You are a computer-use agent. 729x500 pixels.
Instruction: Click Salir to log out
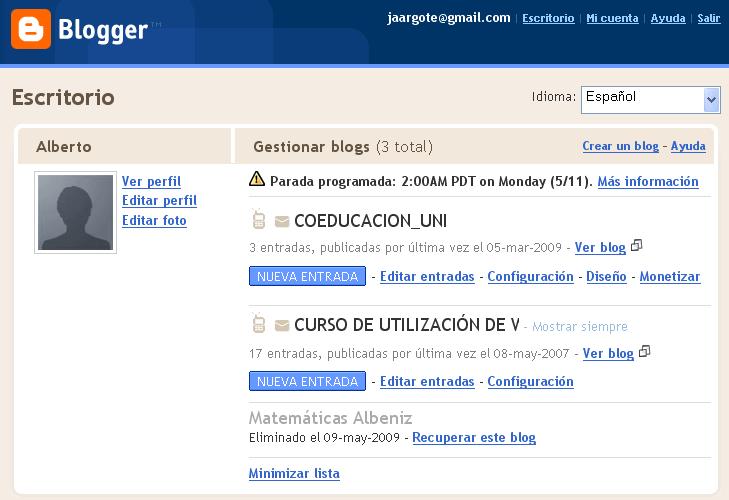709,18
